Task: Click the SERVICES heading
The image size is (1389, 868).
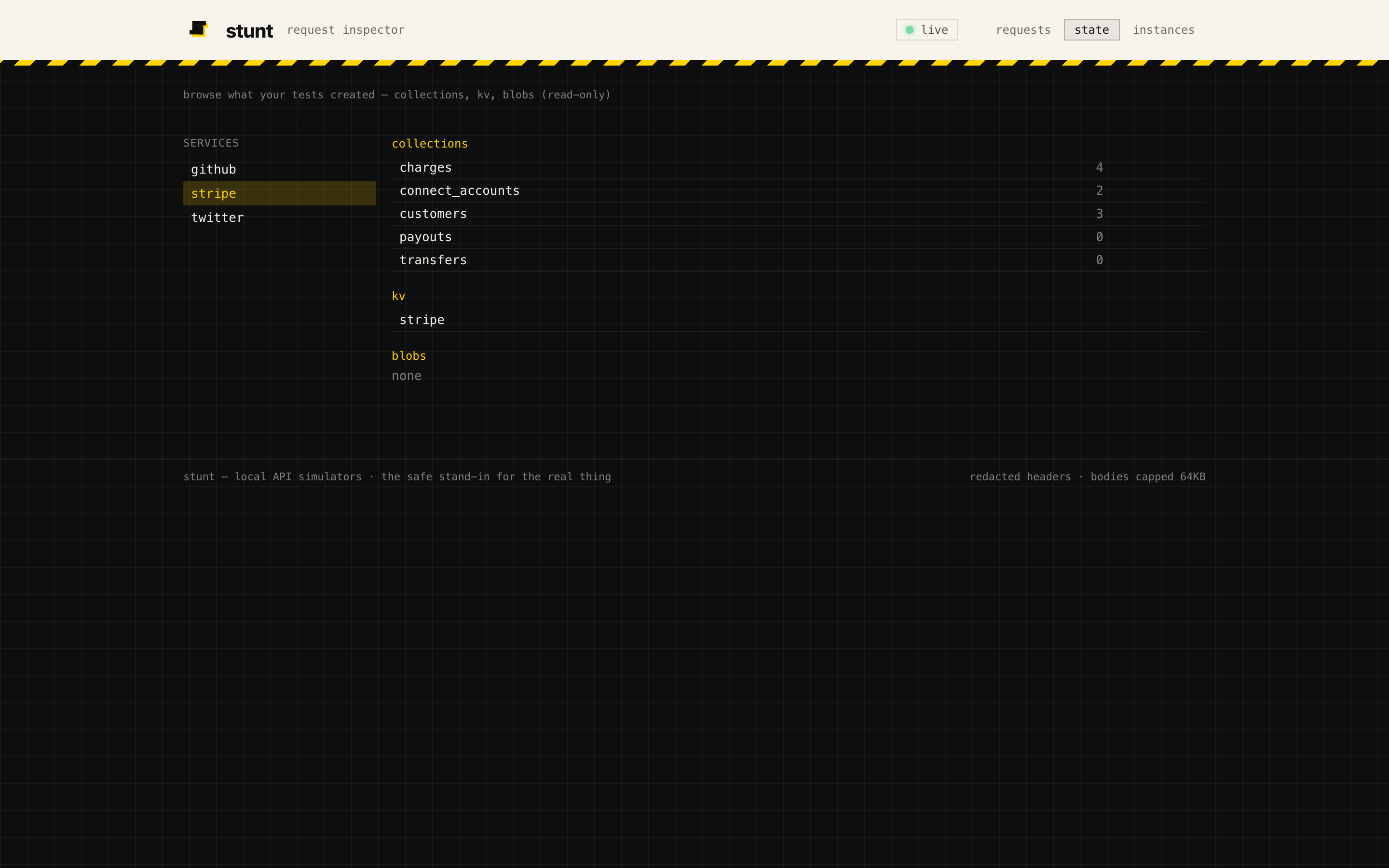Action: [x=211, y=143]
